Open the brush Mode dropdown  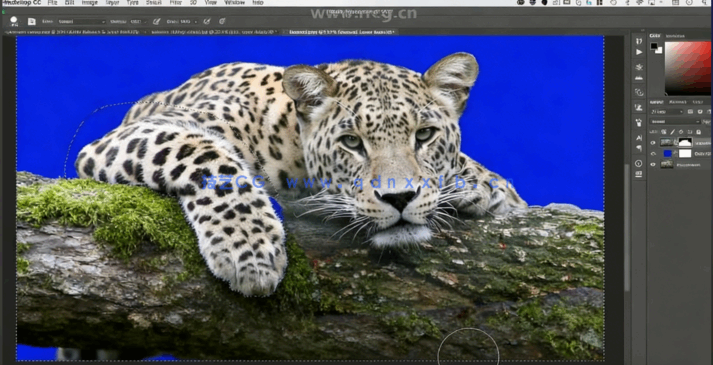[80, 21]
